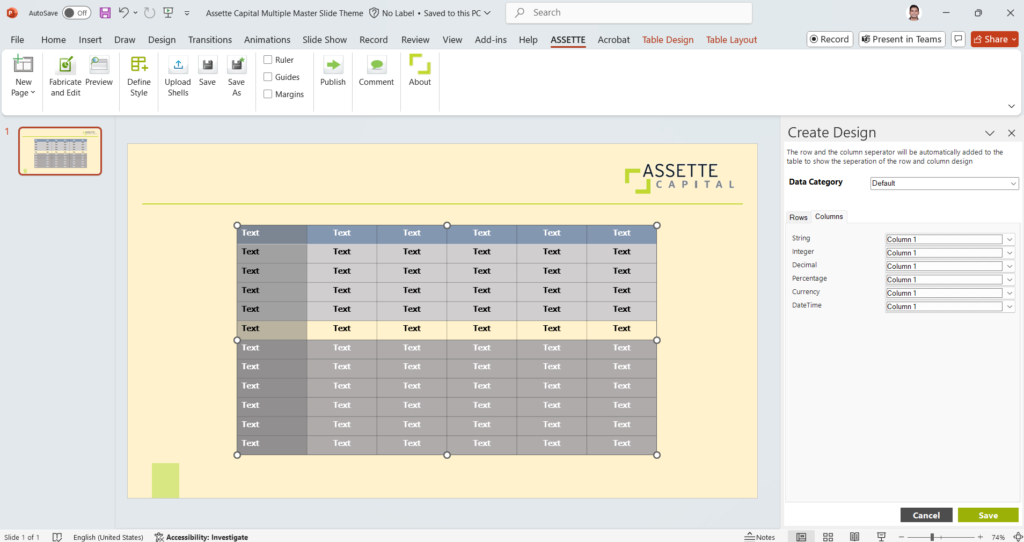Open the Animations ribbon tab
This screenshot has height=542, width=1024.
267,39
